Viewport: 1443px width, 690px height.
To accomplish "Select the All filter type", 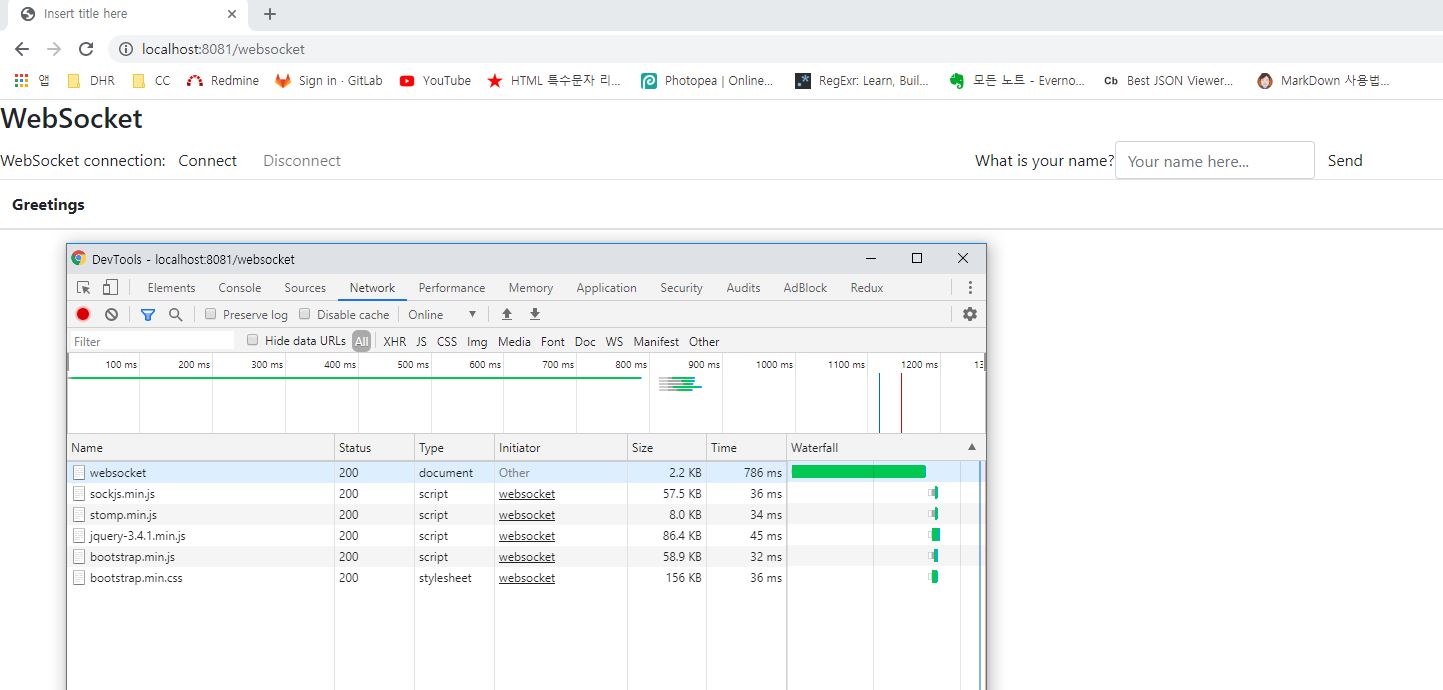I will pos(361,341).
